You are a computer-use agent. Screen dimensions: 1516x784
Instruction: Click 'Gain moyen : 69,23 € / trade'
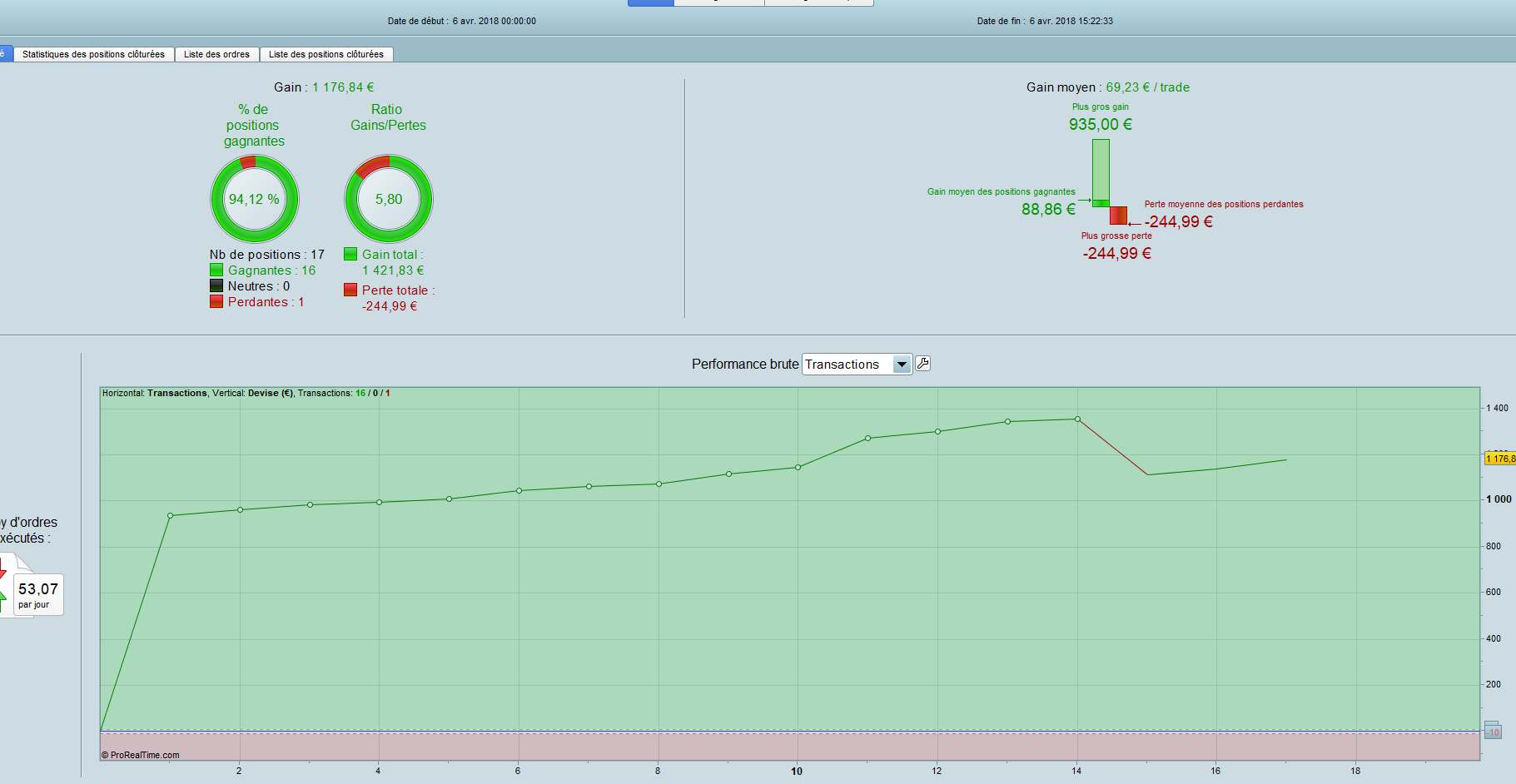1108,87
